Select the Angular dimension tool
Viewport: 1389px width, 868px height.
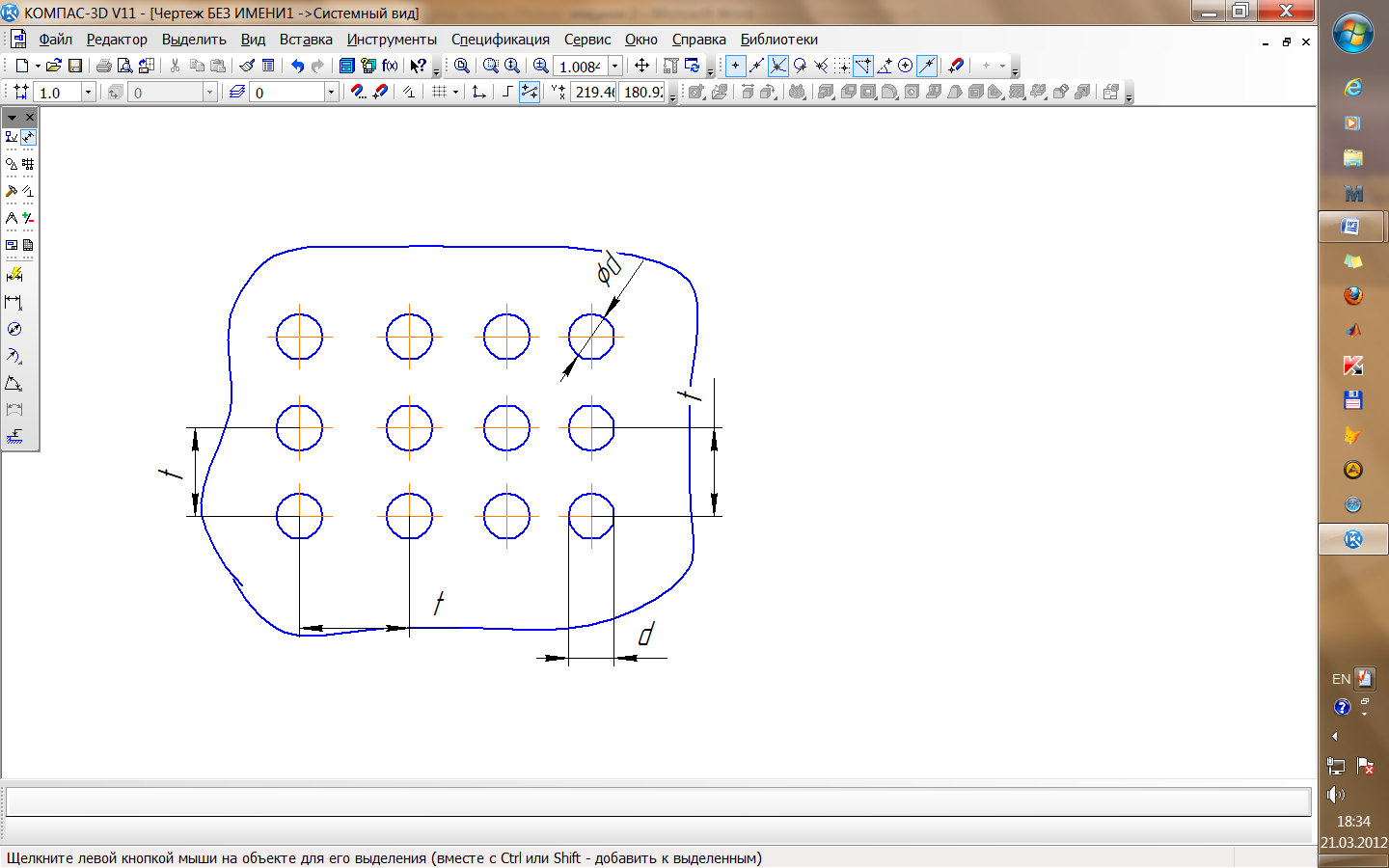coord(14,384)
